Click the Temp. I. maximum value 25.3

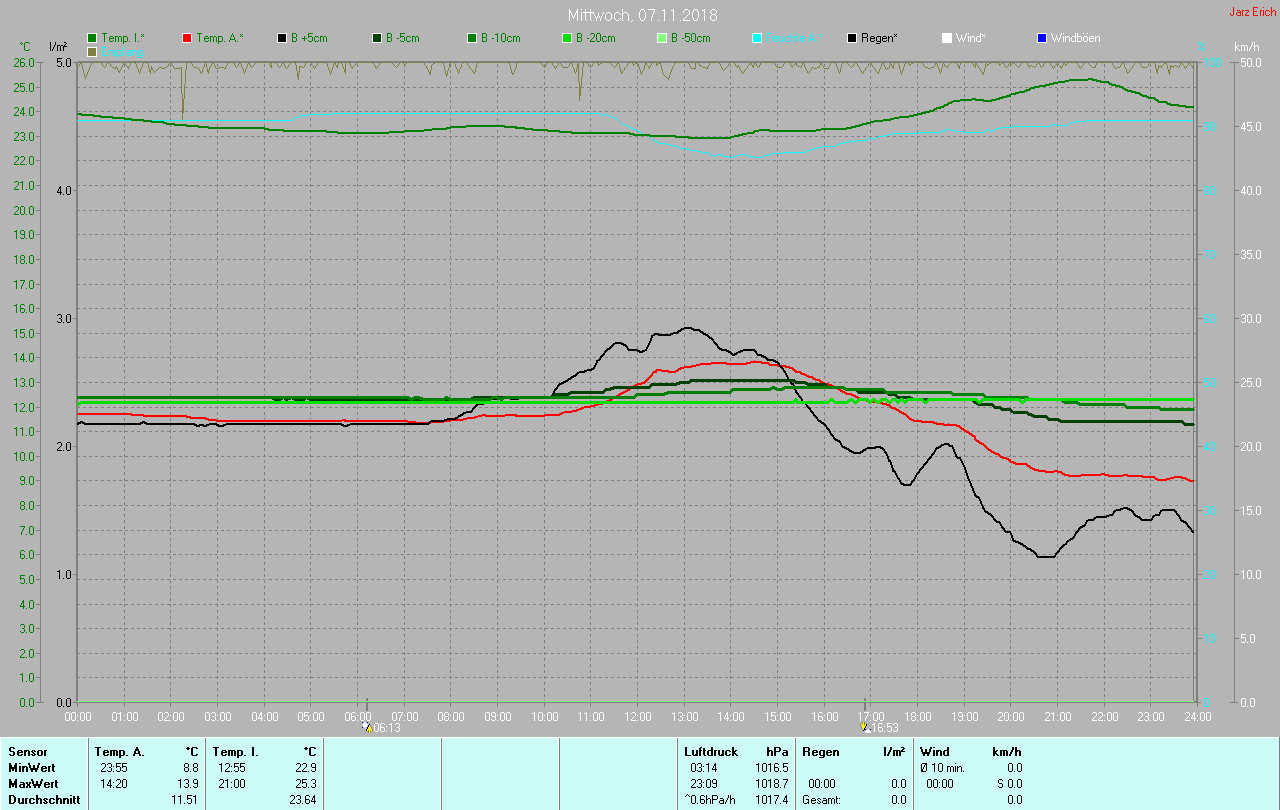coord(307,783)
